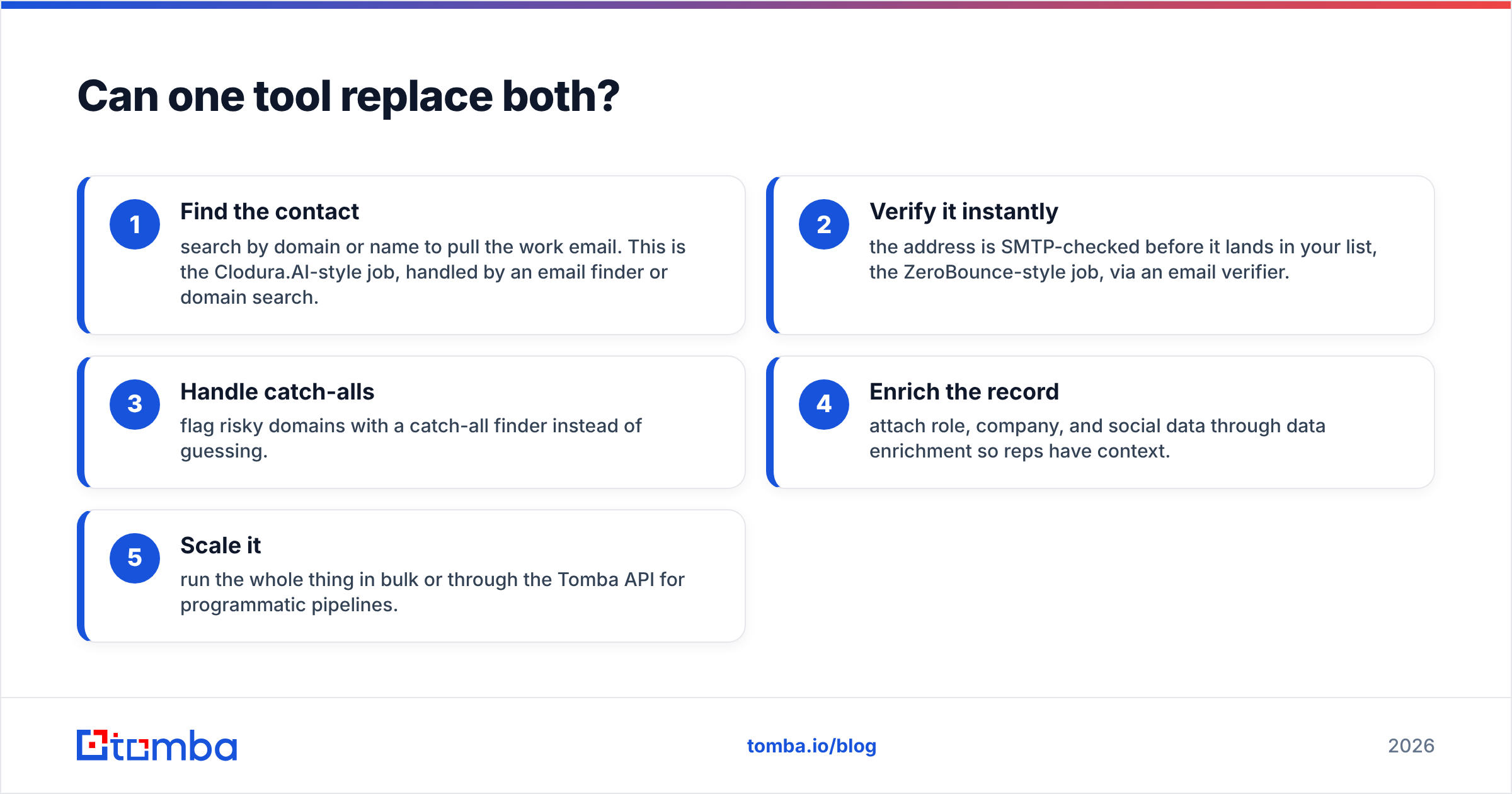
Task: Click the 'Scale it' heading
Action: coord(220,546)
